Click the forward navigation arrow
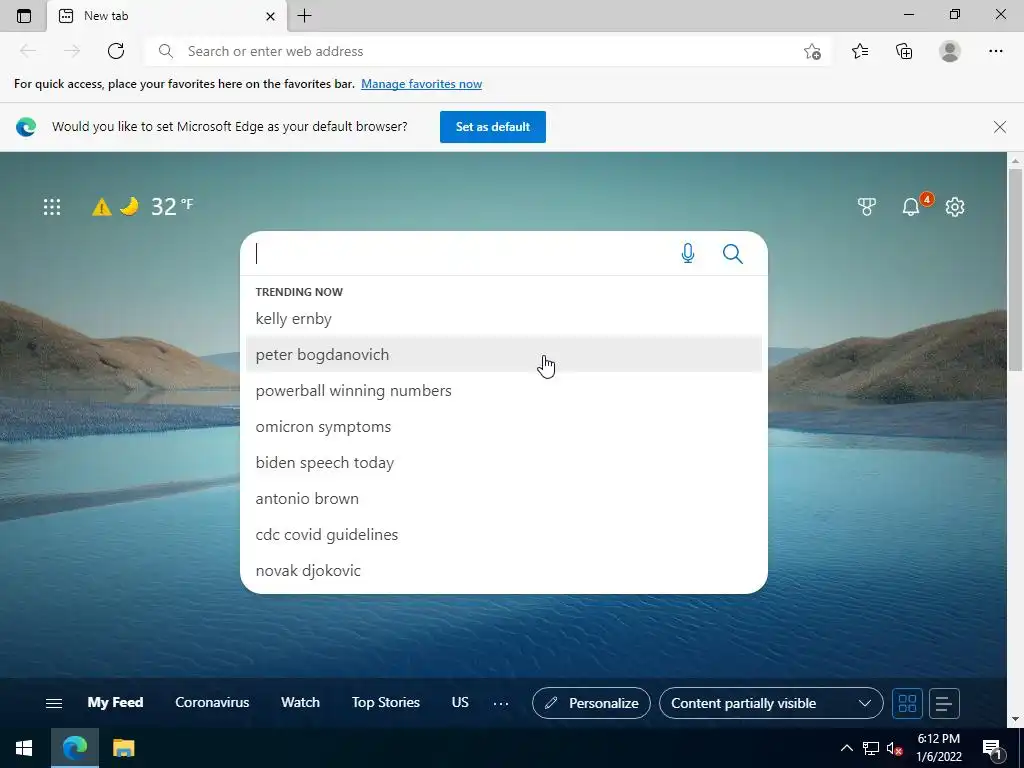1024x768 pixels. pos(72,51)
